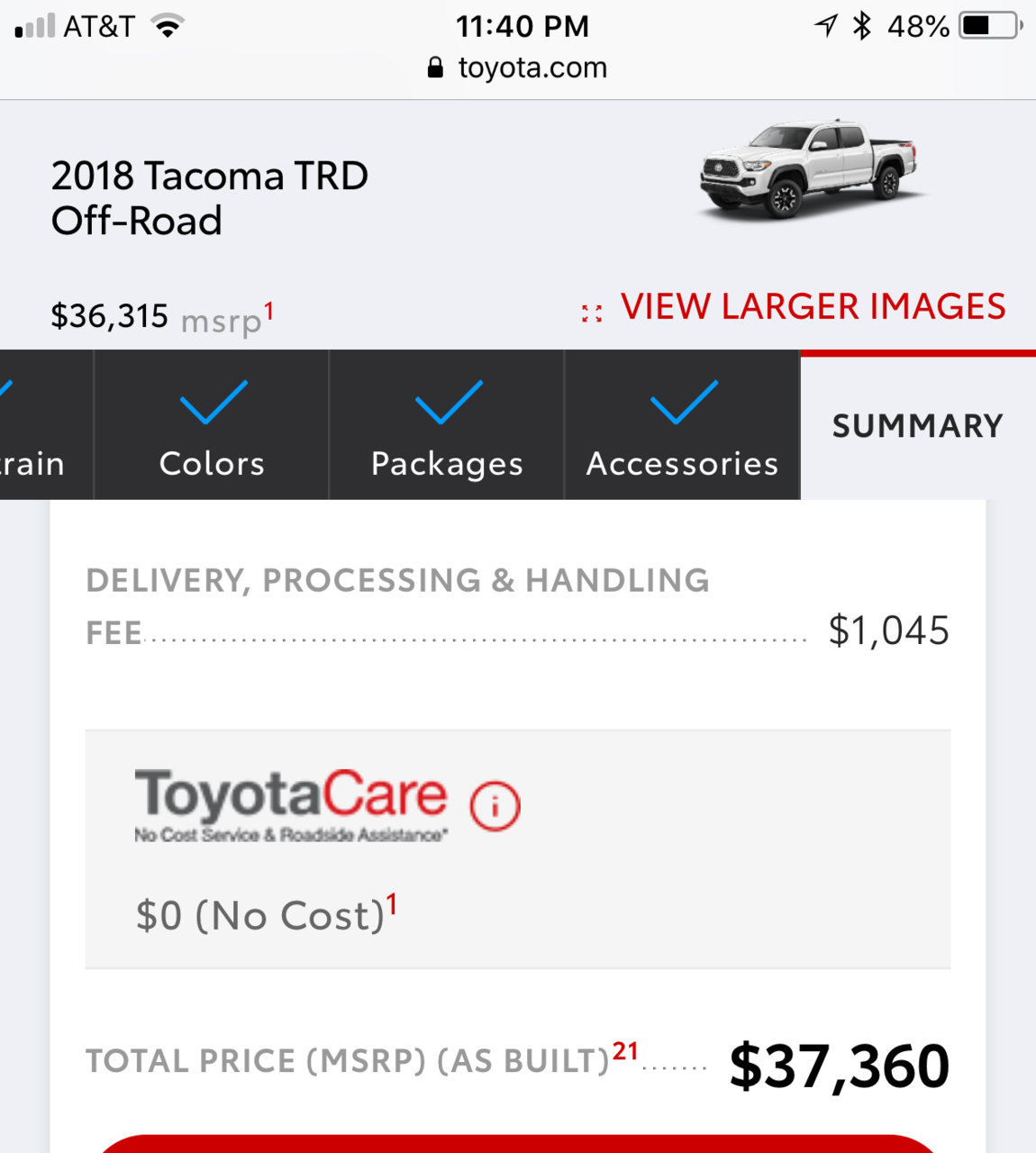The width and height of the screenshot is (1036, 1153).
Task: Tap the white Tacoma truck thumbnail
Action: click(x=808, y=169)
